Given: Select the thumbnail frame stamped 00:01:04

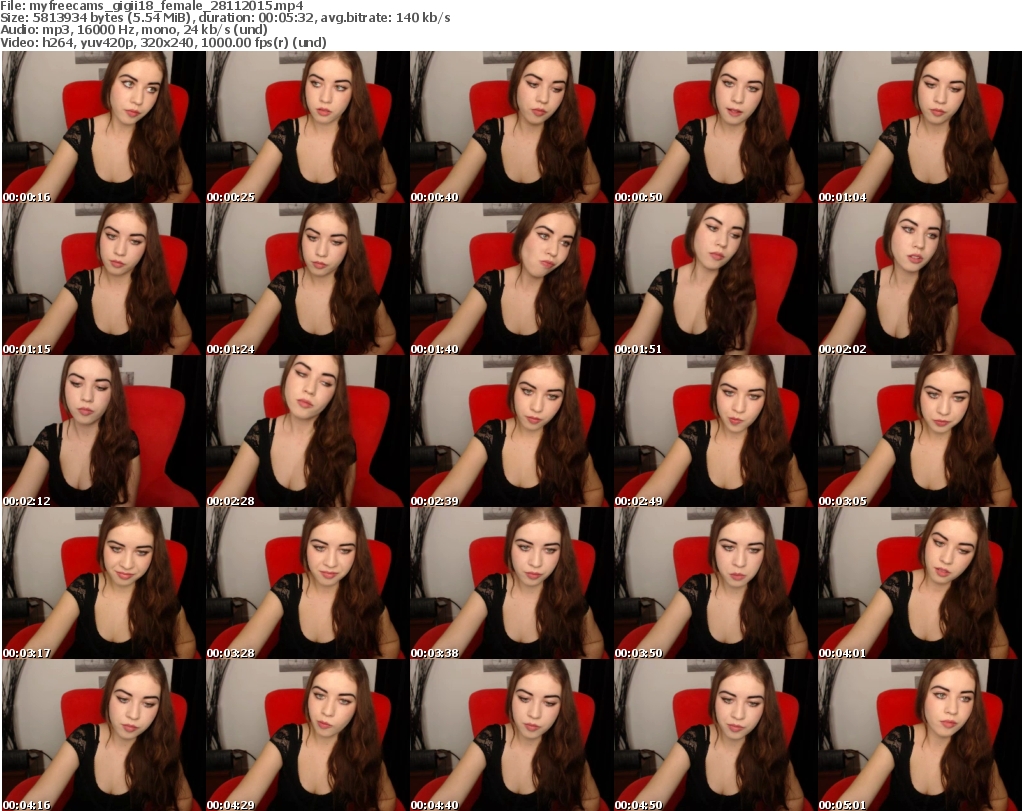Looking at the screenshot, I should tap(920, 127).
